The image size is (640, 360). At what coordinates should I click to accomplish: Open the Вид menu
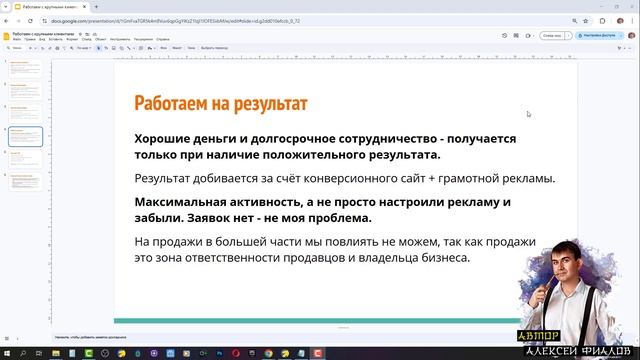[42, 39]
